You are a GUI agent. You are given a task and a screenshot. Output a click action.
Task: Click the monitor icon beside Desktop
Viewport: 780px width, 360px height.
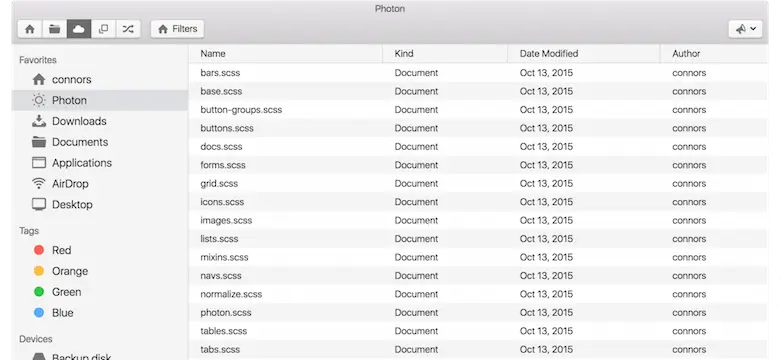39,204
